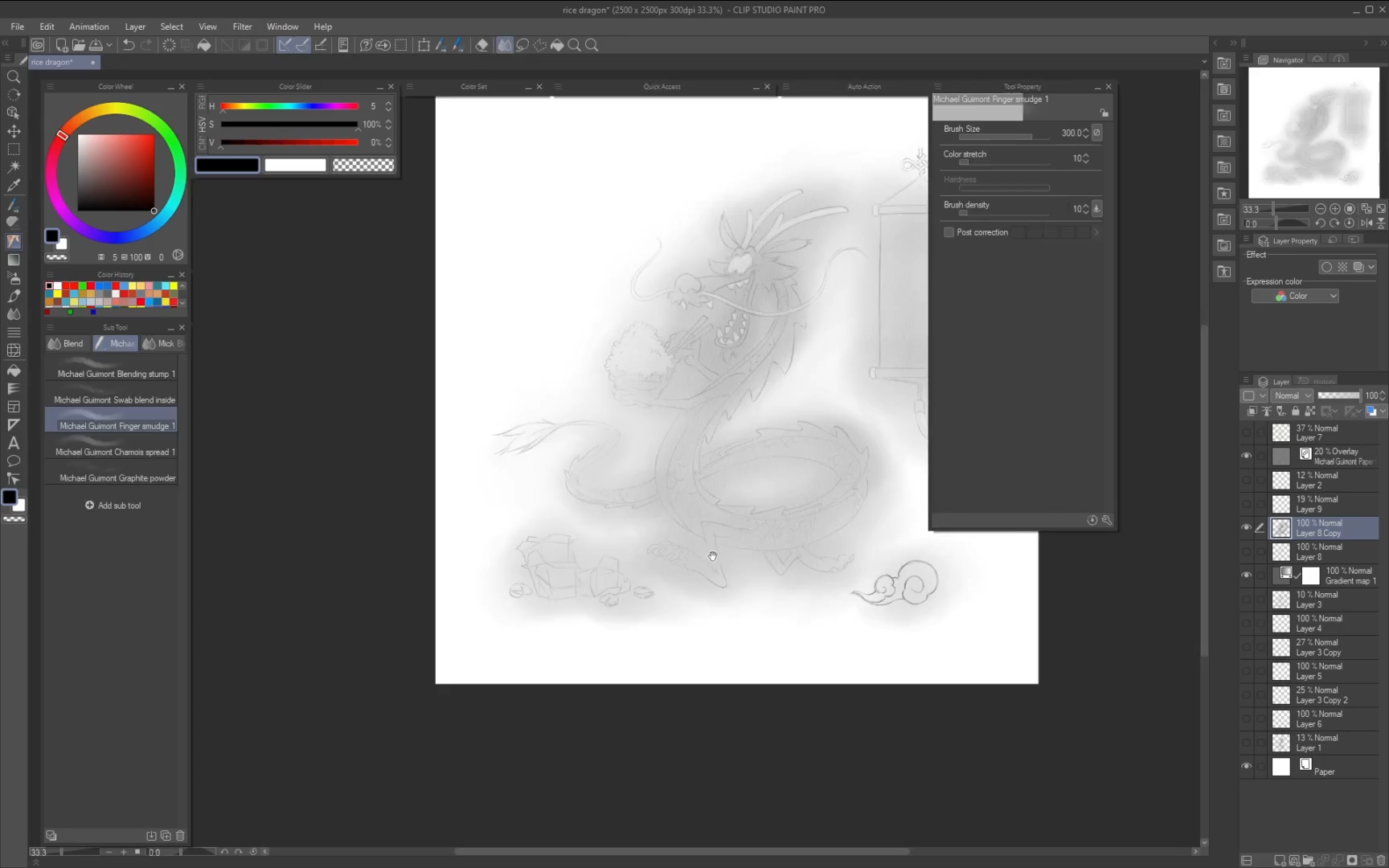Increase Brush Size stepper value
Viewport: 1389px width, 868px height.
coord(1086,130)
